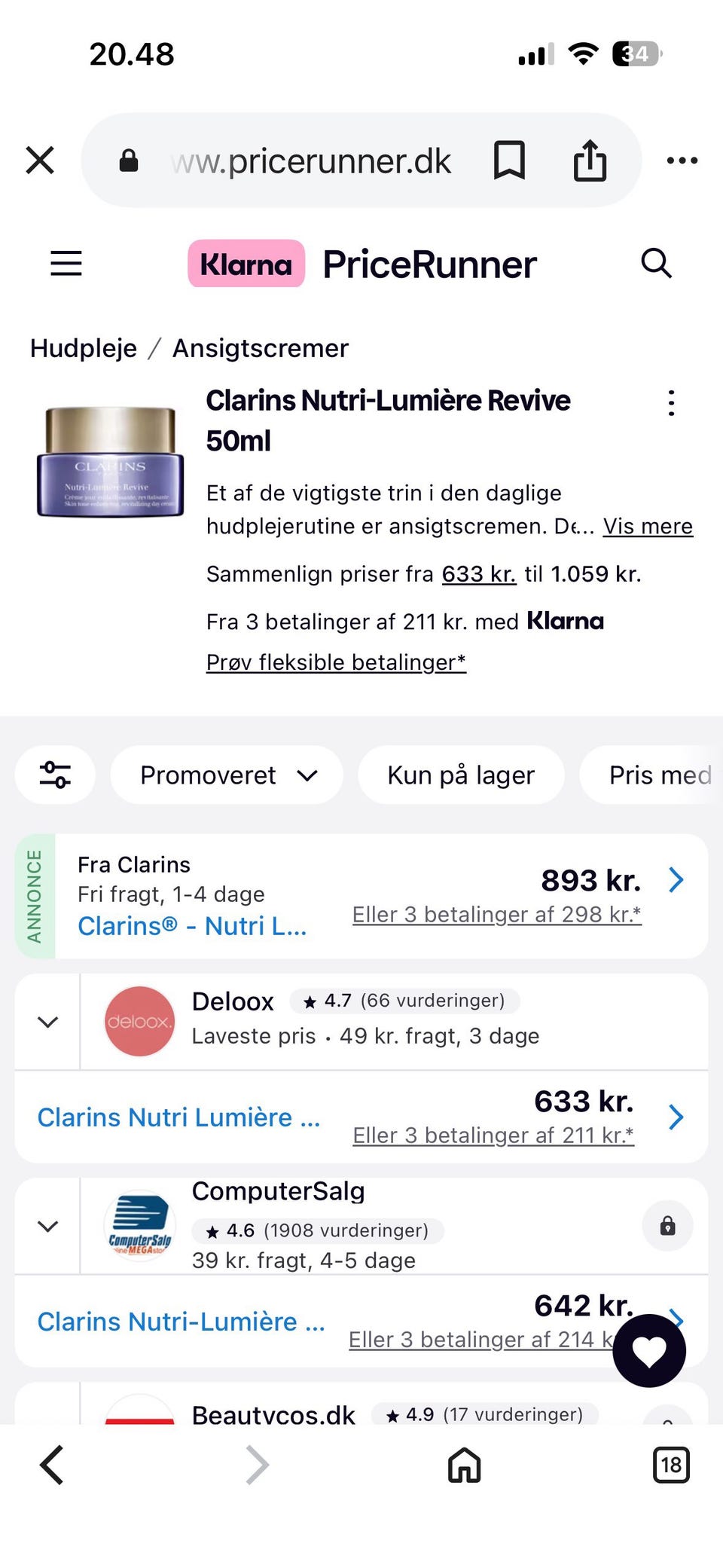
Task: Close the in-app browser with the X
Action: click(x=40, y=160)
